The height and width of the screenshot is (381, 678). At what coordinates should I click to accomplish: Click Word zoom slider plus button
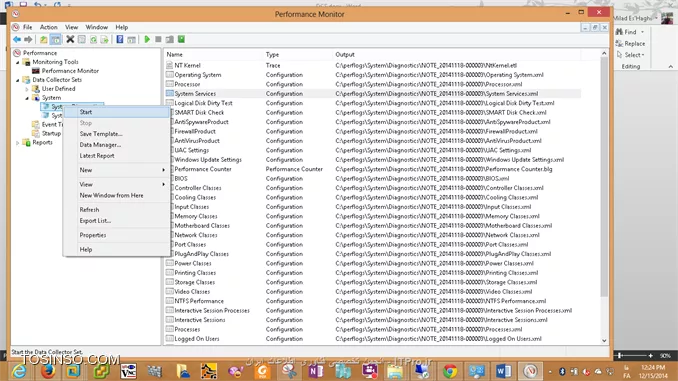tap(650, 355)
